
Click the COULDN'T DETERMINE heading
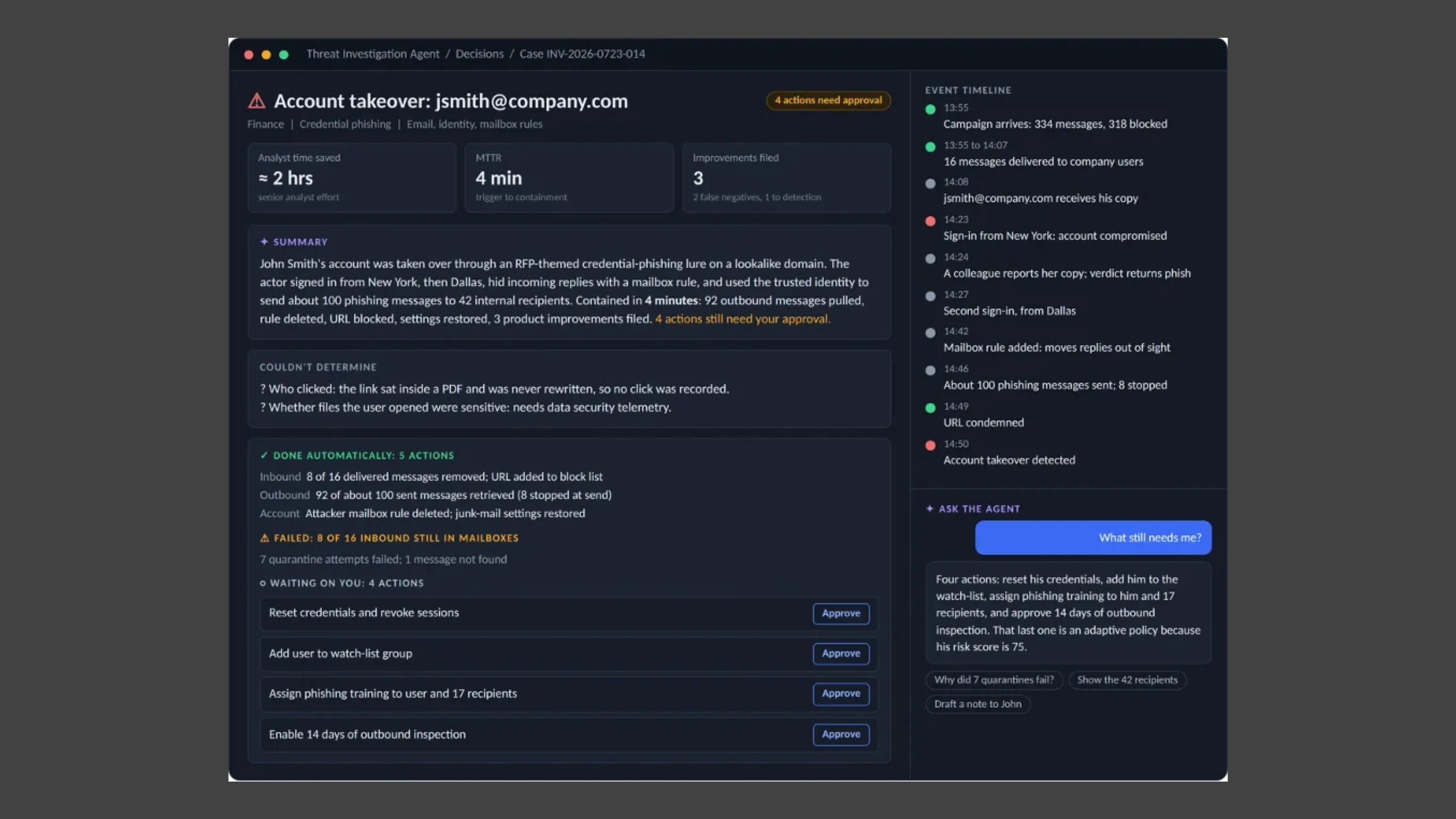coord(317,368)
